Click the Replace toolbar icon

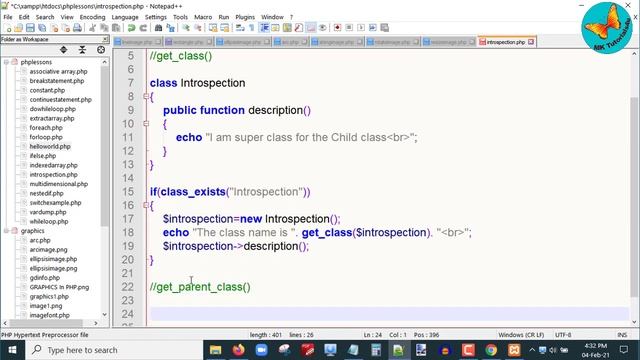click(x=171, y=28)
